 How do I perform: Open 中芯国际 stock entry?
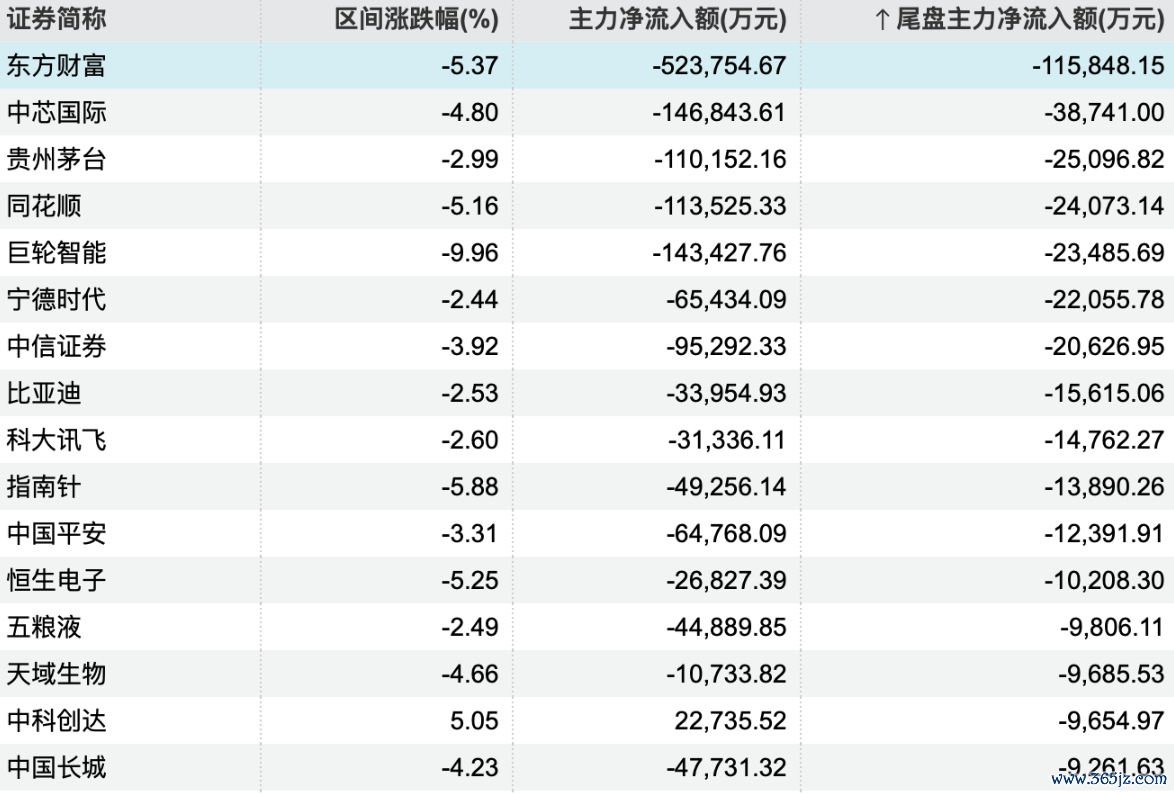[57, 112]
